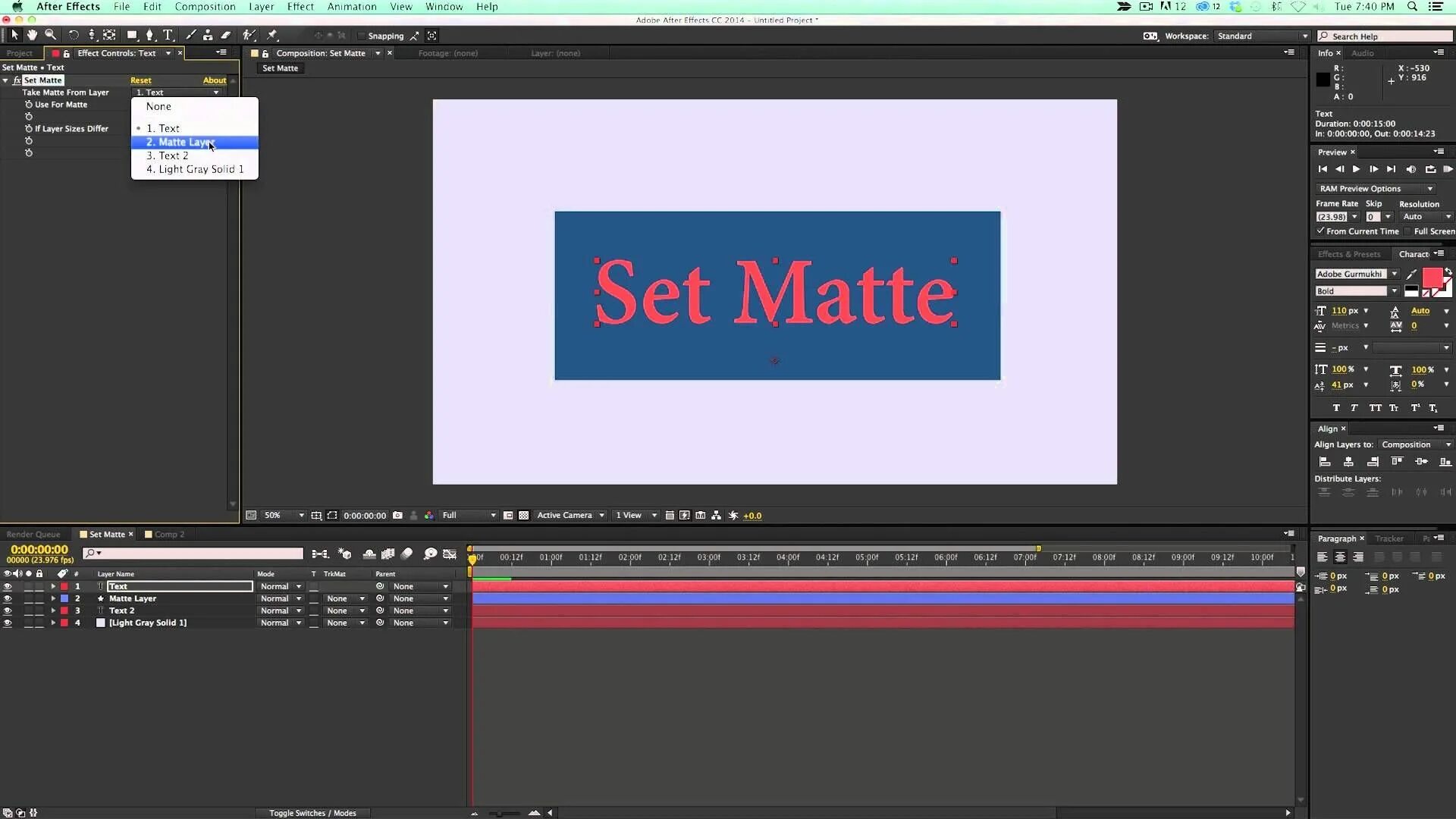
Task: Select the Hand tool
Action: point(32,35)
